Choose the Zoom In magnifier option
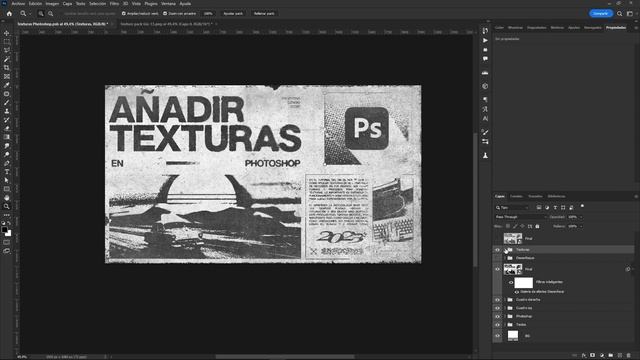 [x=41, y=13]
